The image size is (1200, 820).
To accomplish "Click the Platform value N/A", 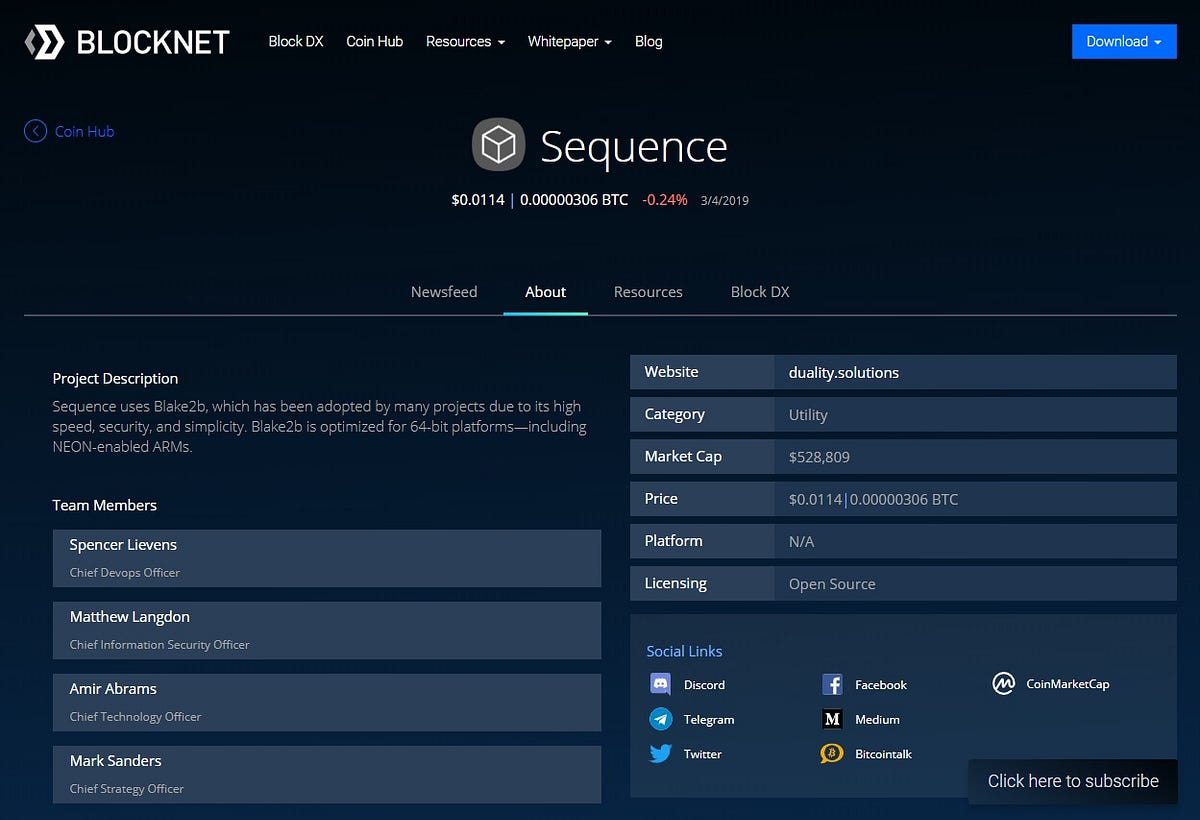I will point(801,541).
